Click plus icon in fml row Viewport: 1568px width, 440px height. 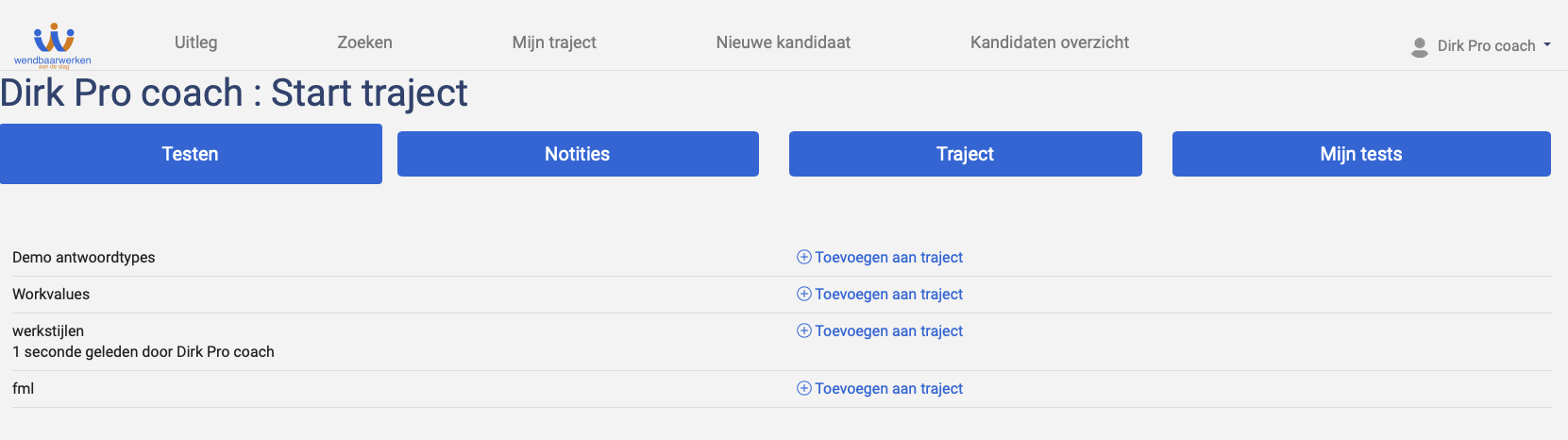pyautogui.click(x=804, y=388)
